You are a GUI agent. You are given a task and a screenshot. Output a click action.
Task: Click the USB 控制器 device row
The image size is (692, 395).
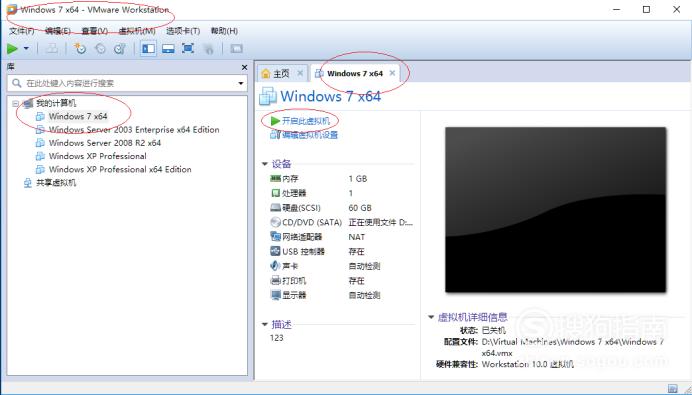click(342, 252)
